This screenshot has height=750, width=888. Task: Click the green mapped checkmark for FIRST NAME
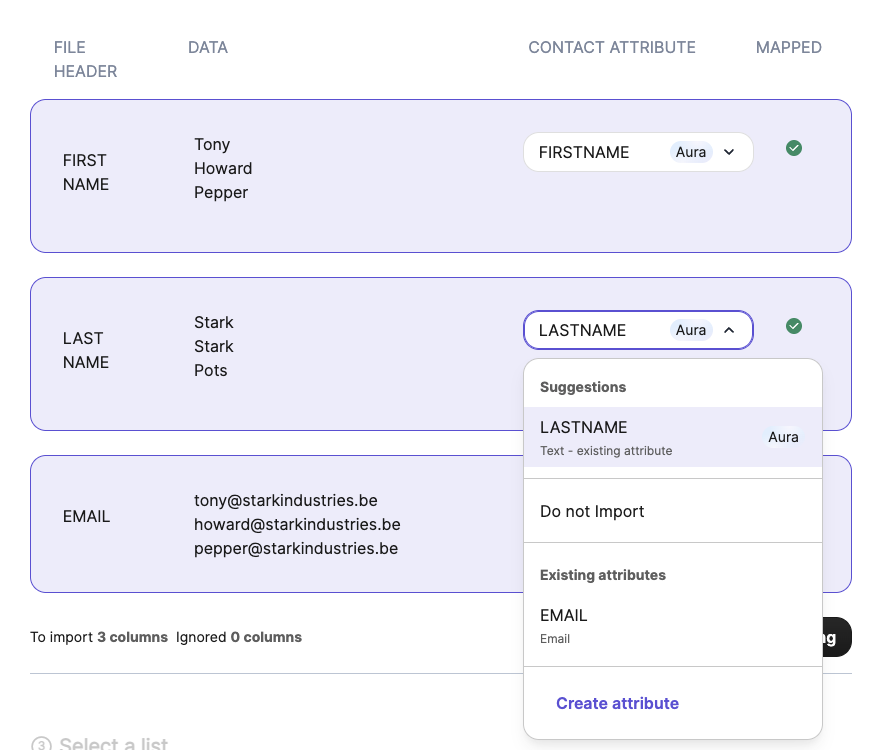click(793, 148)
